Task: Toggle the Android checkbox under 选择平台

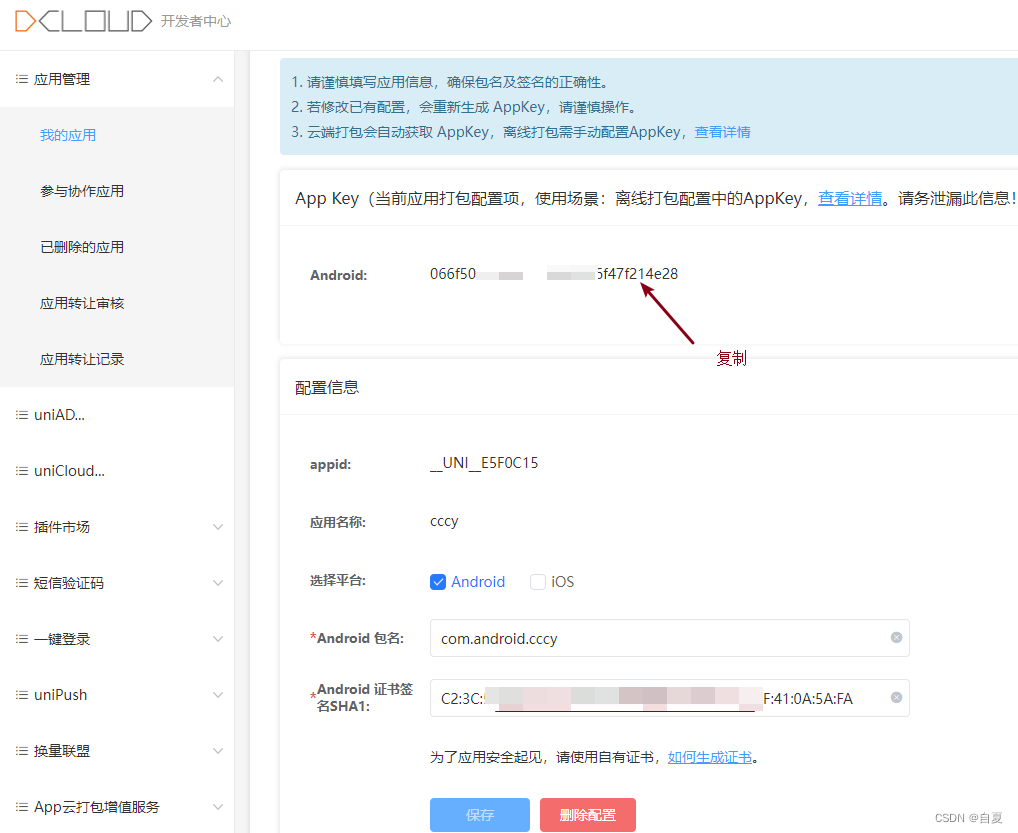Action: 437,581
